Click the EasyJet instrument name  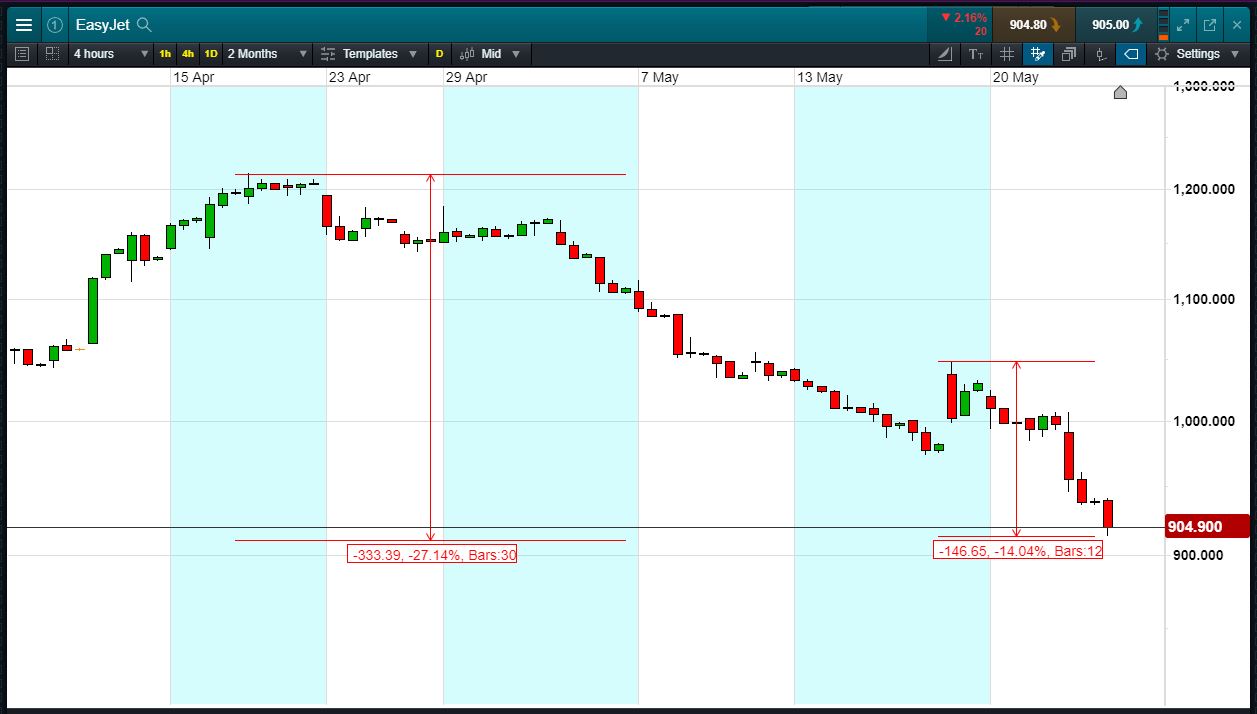coord(102,25)
